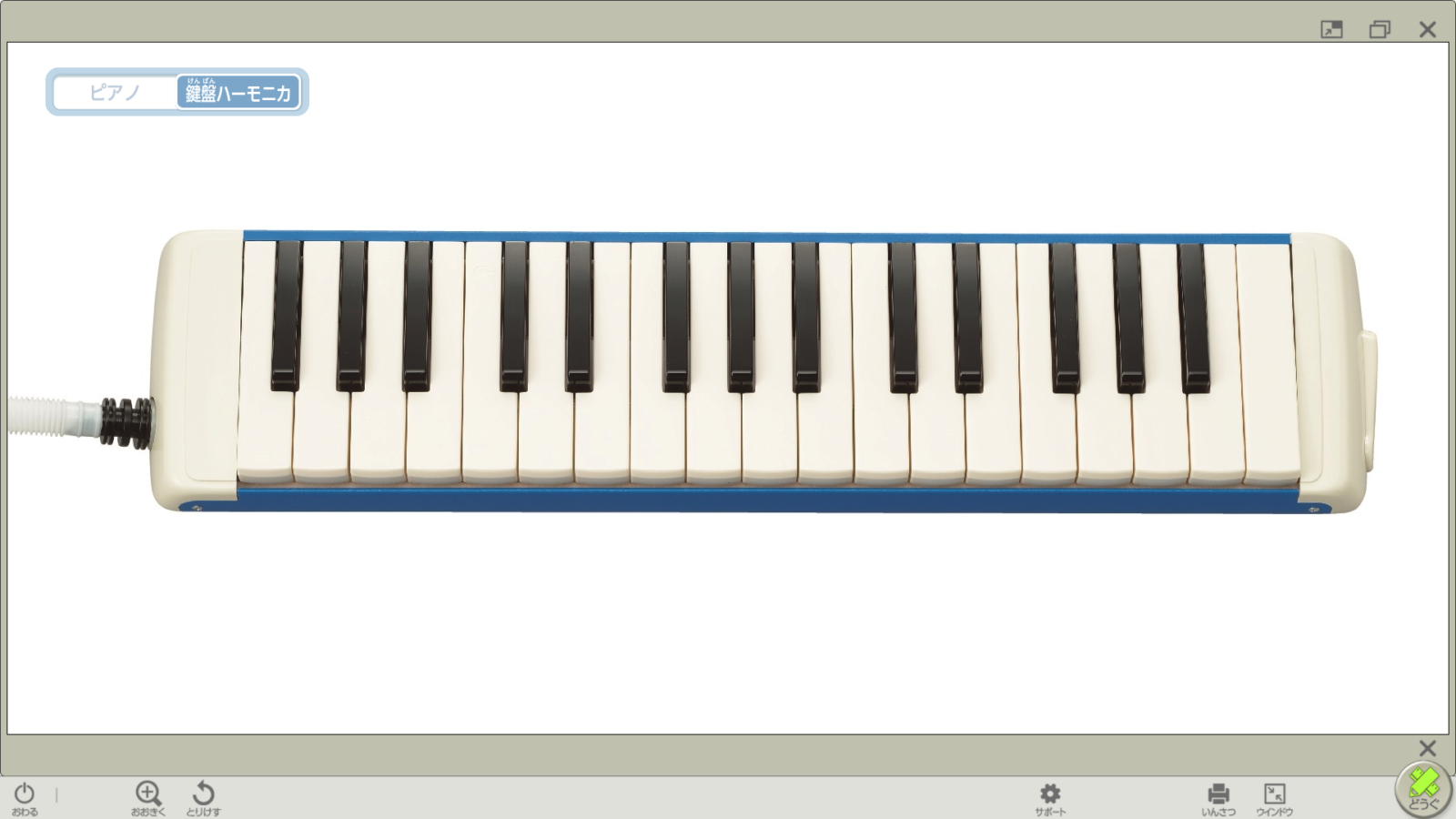Viewport: 1456px width, 819px height.
Task: Select the 鍵盤ハーモニカ option
Action: click(238, 92)
